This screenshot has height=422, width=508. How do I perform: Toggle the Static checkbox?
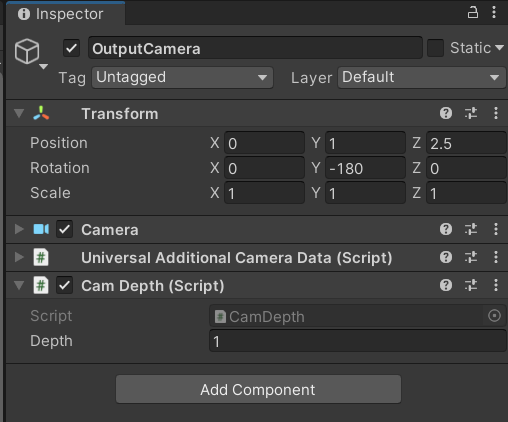point(435,48)
